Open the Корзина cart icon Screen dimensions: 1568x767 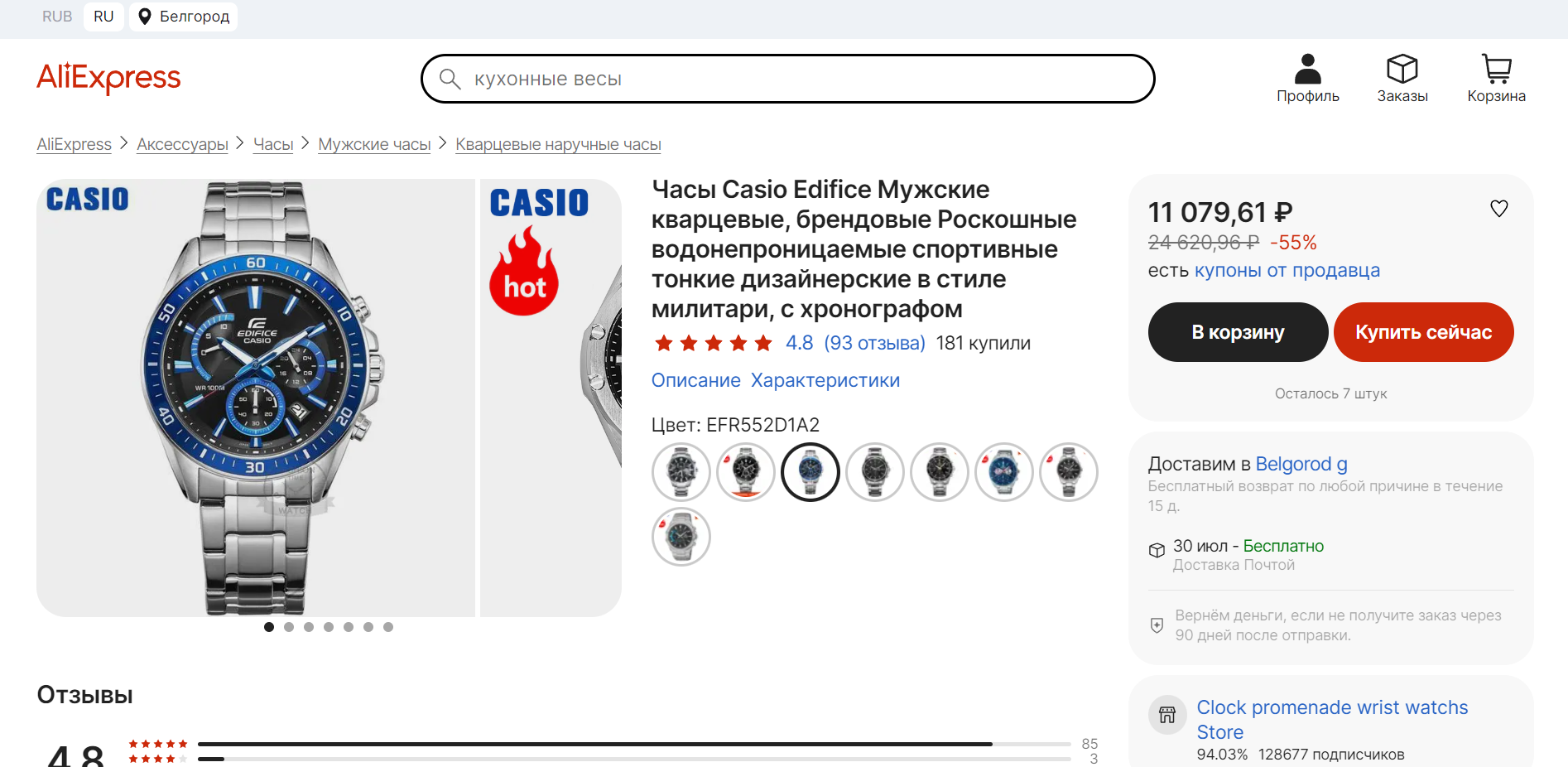(x=1496, y=69)
